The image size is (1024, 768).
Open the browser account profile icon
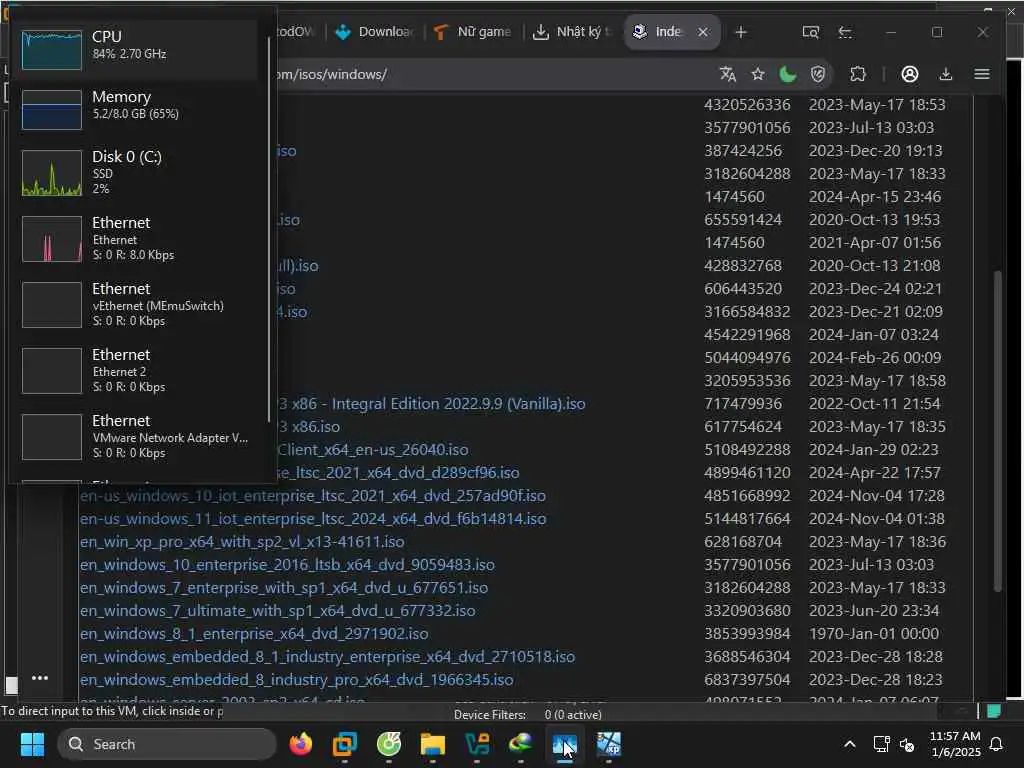pyautogui.click(x=910, y=74)
